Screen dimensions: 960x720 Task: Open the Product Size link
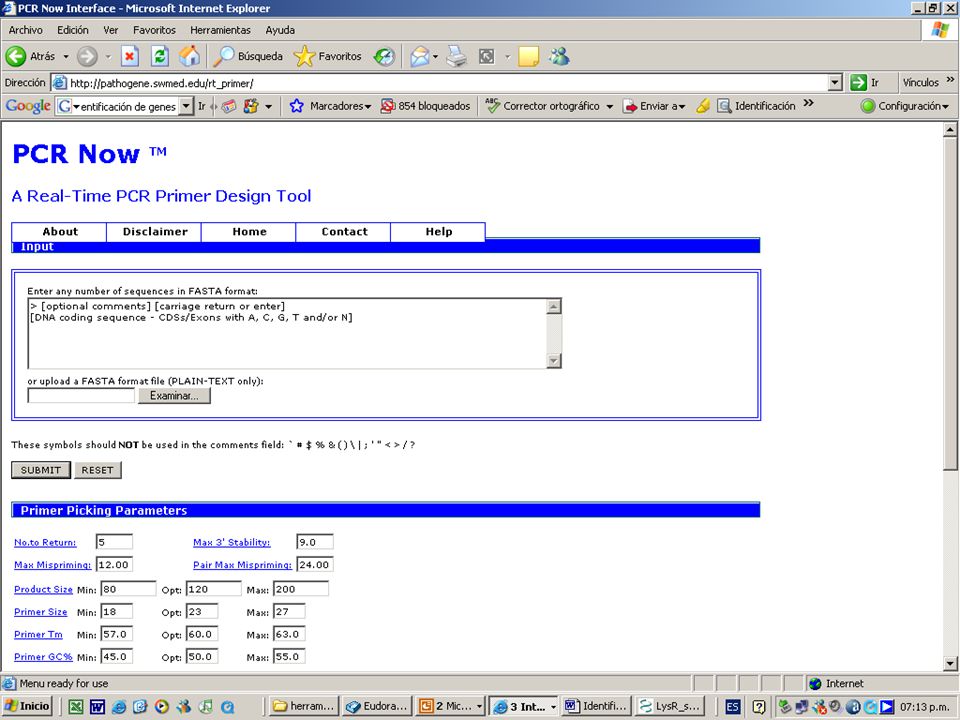tap(43, 590)
